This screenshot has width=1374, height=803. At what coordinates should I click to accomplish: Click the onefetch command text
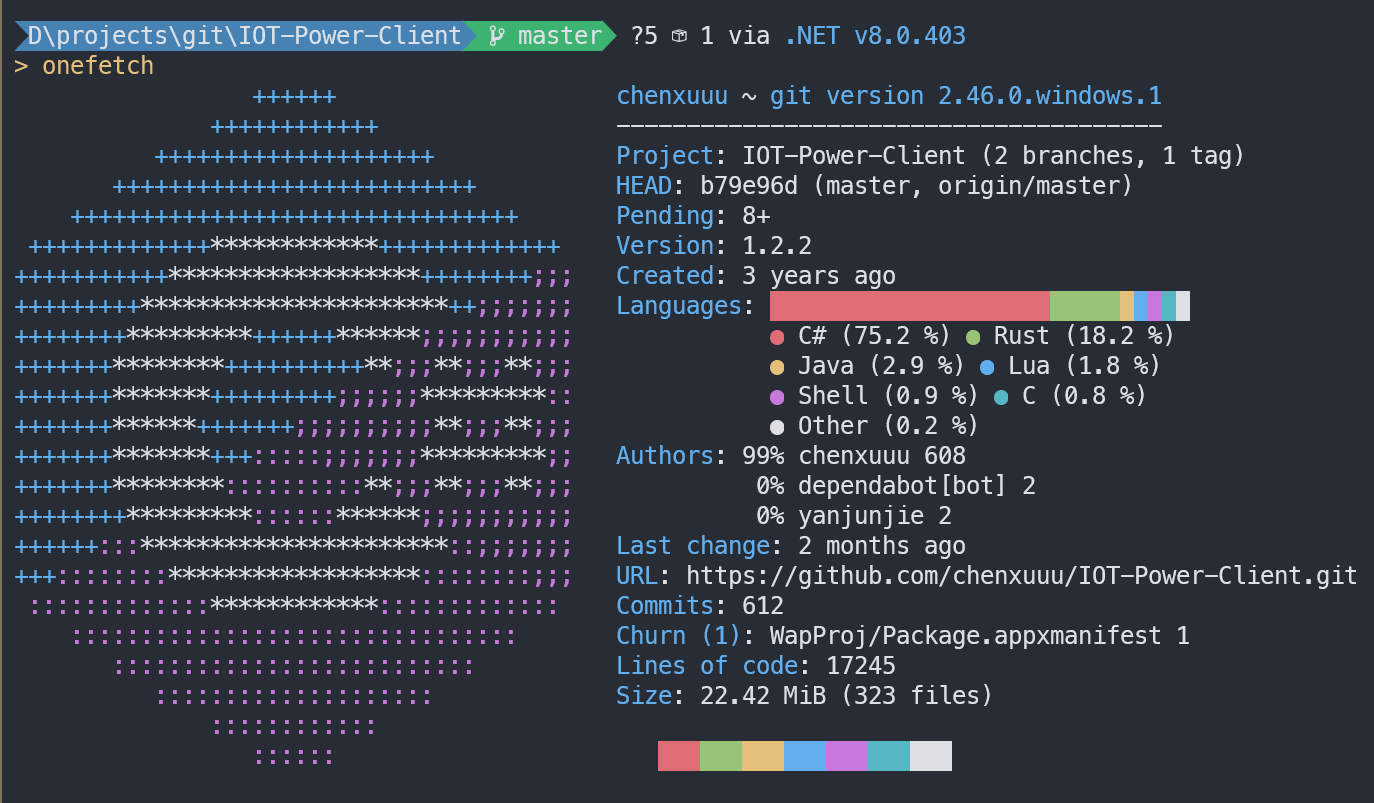[x=98, y=67]
